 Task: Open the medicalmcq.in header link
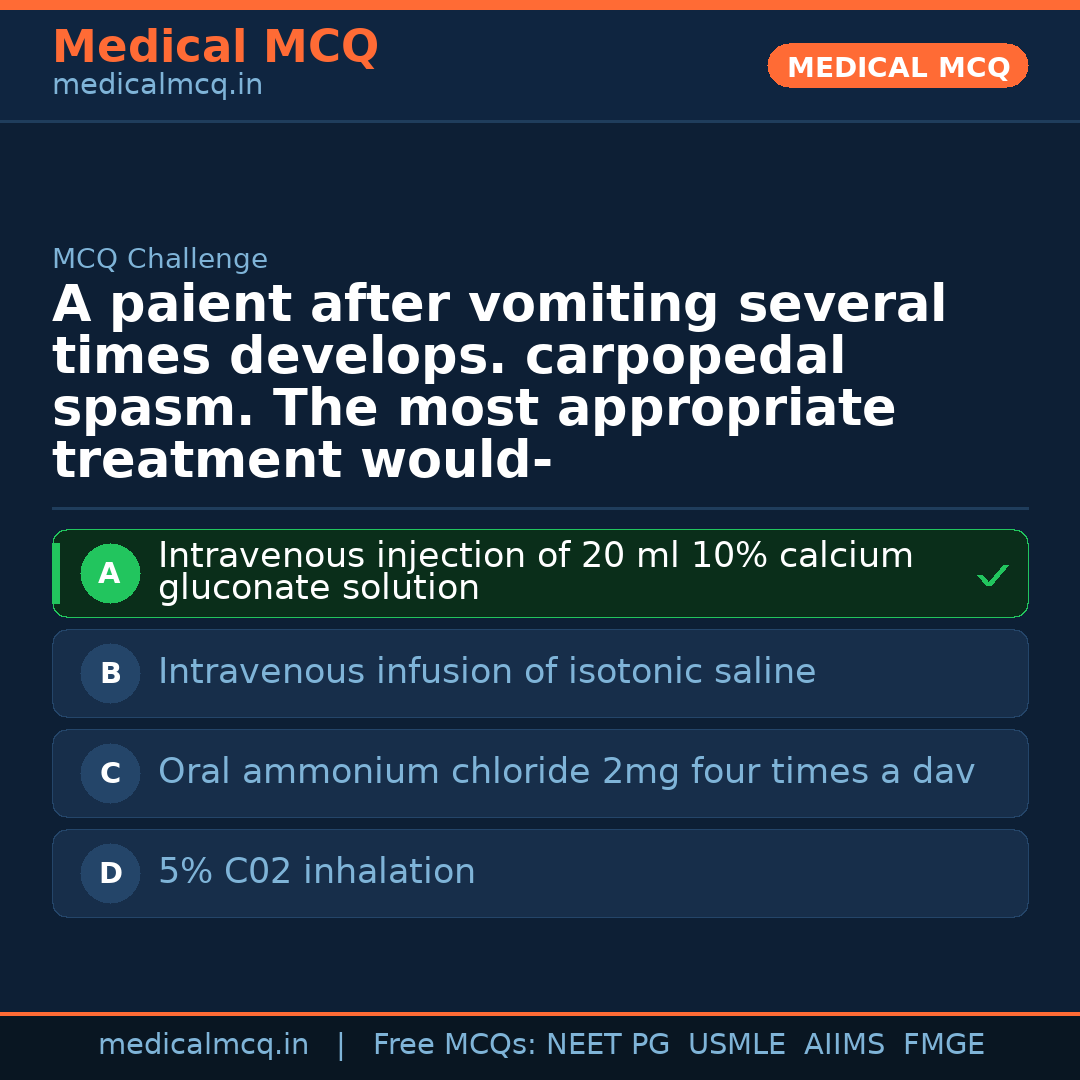click(157, 86)
